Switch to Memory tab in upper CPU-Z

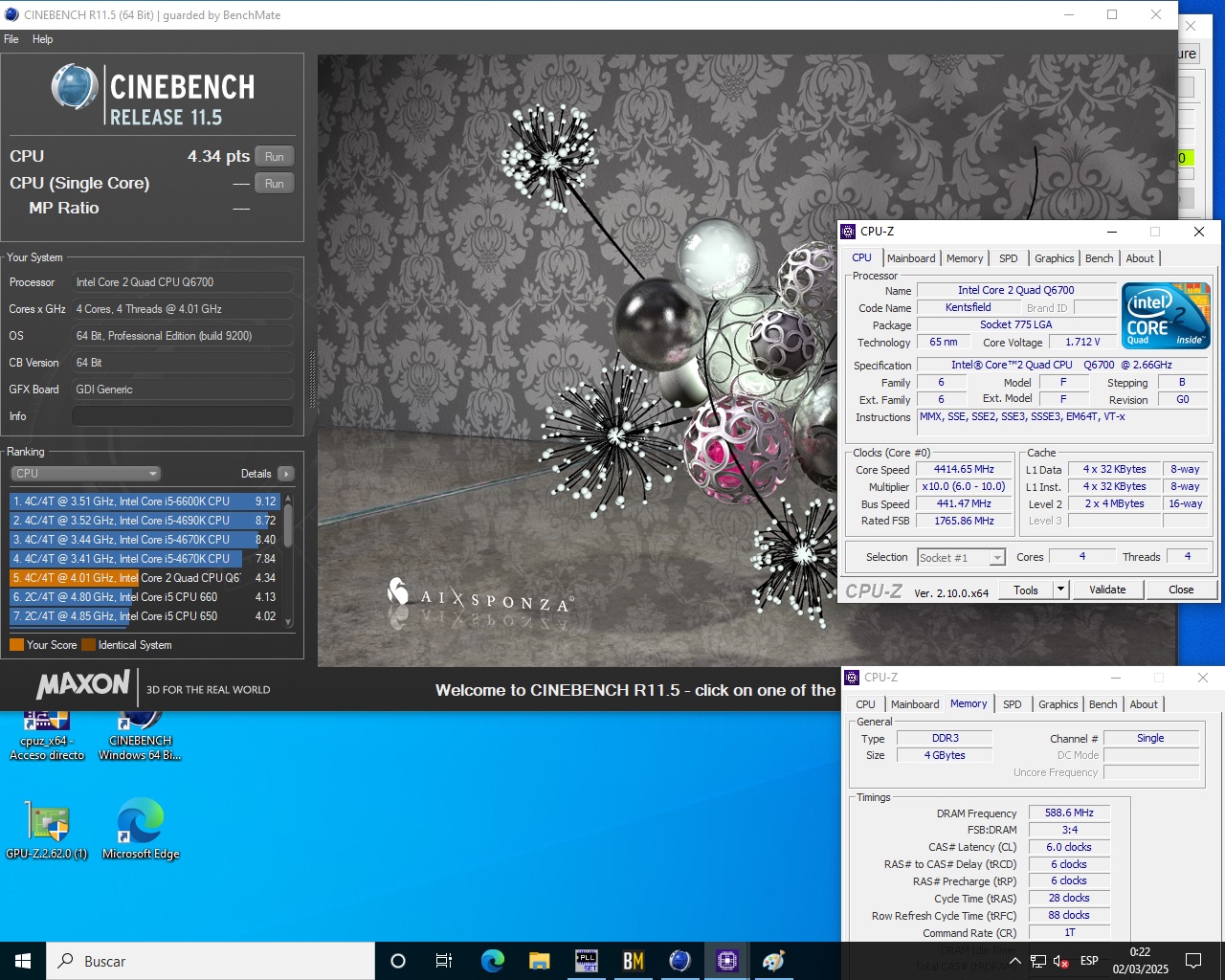[965, 258]
